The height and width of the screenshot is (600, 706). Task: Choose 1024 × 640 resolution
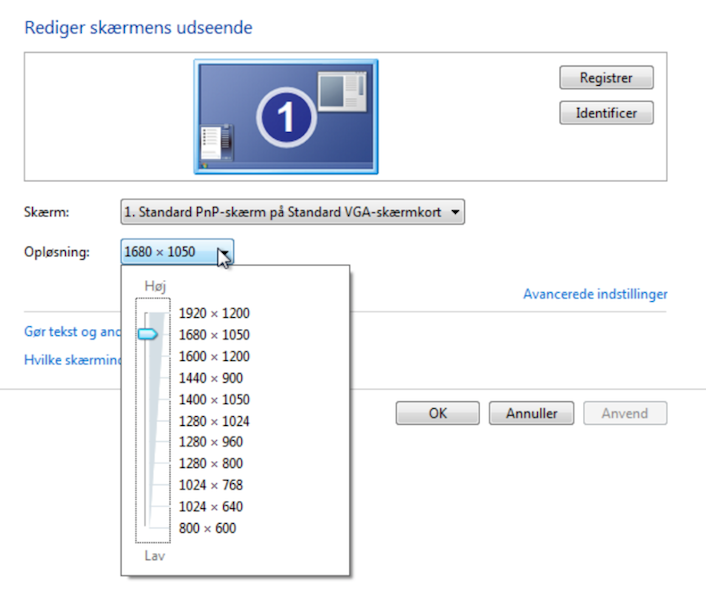click(211, 507)
